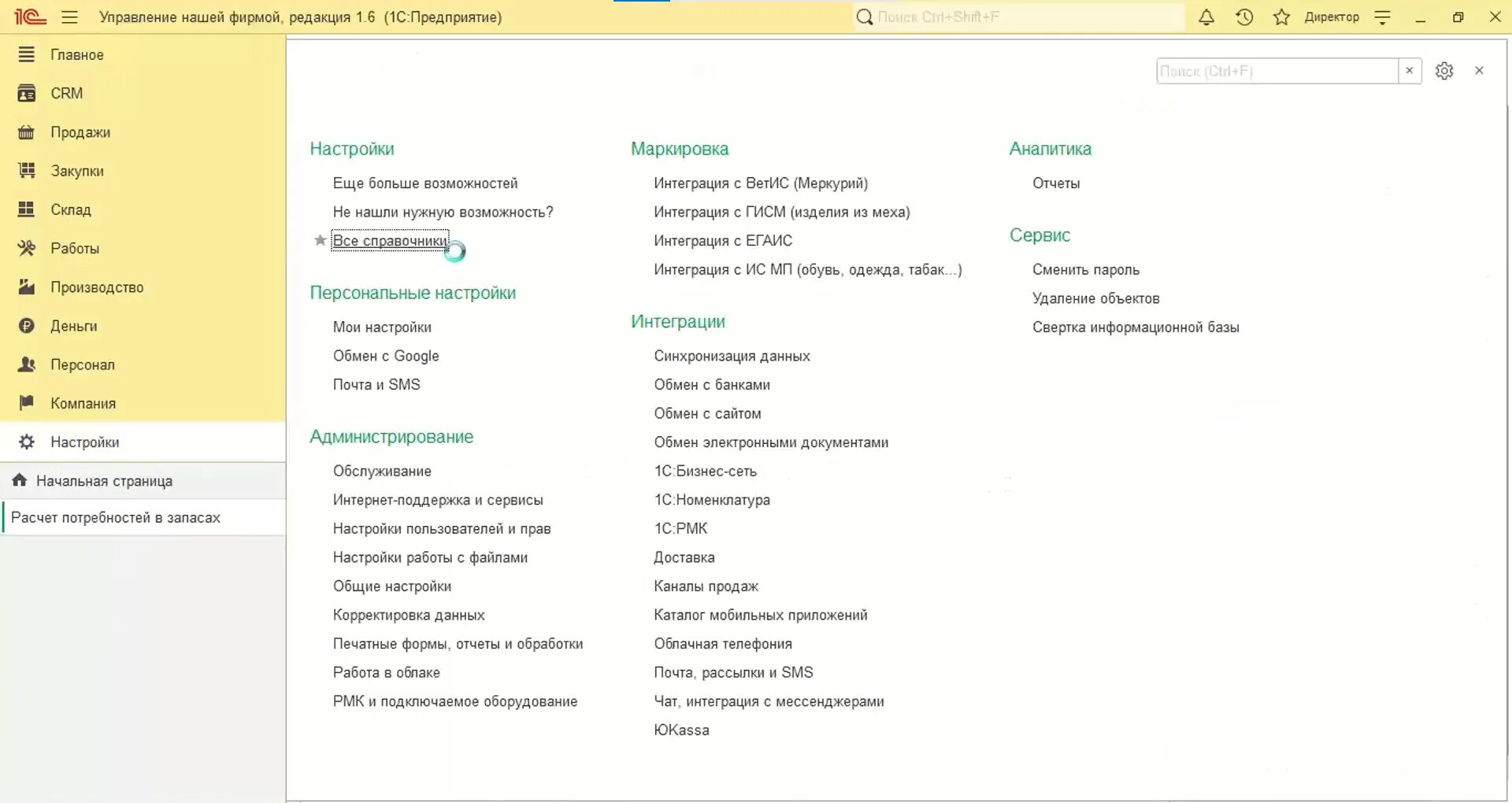Open 1С:Бизнес-сеть
The width and height of the screenshot is (1512, 803).
click(706, 471)
